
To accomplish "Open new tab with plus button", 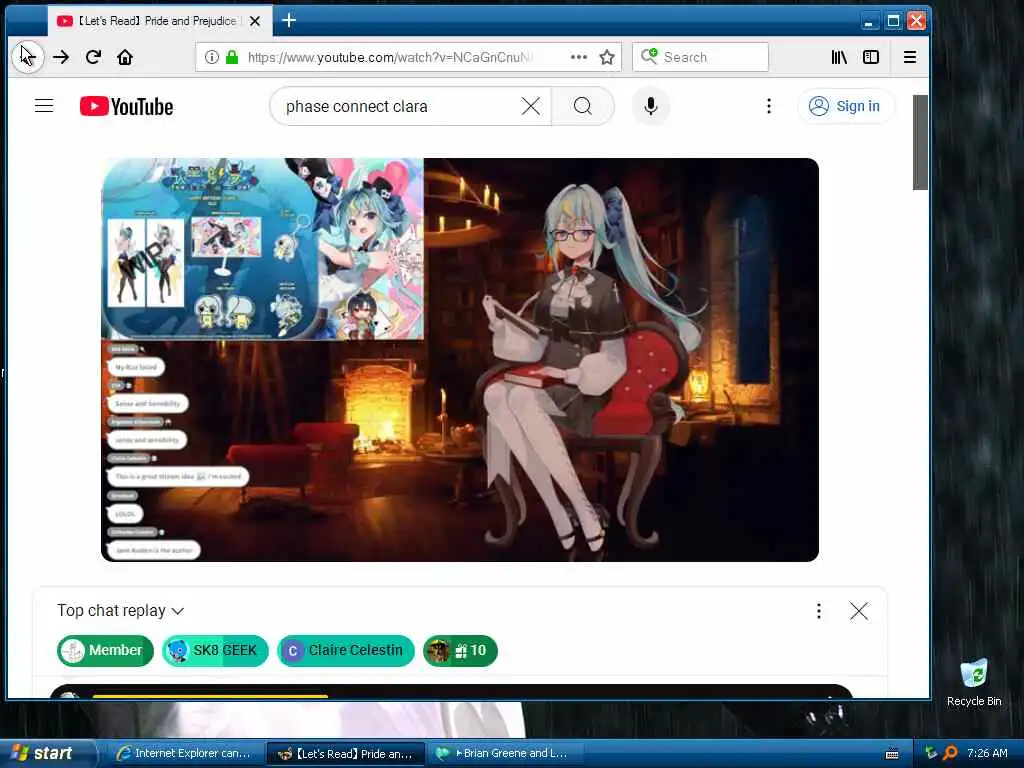I will pos(289,20).
